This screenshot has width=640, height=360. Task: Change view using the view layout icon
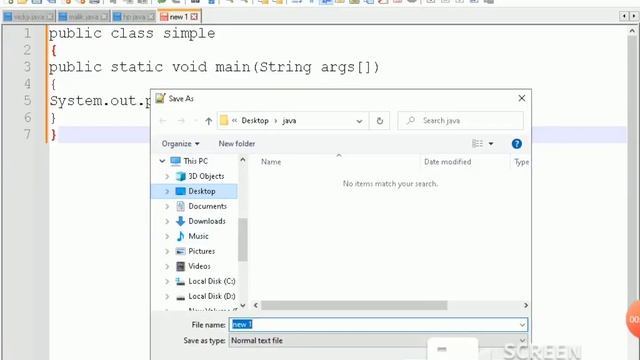pyautogui.click(x=477, y=144)
